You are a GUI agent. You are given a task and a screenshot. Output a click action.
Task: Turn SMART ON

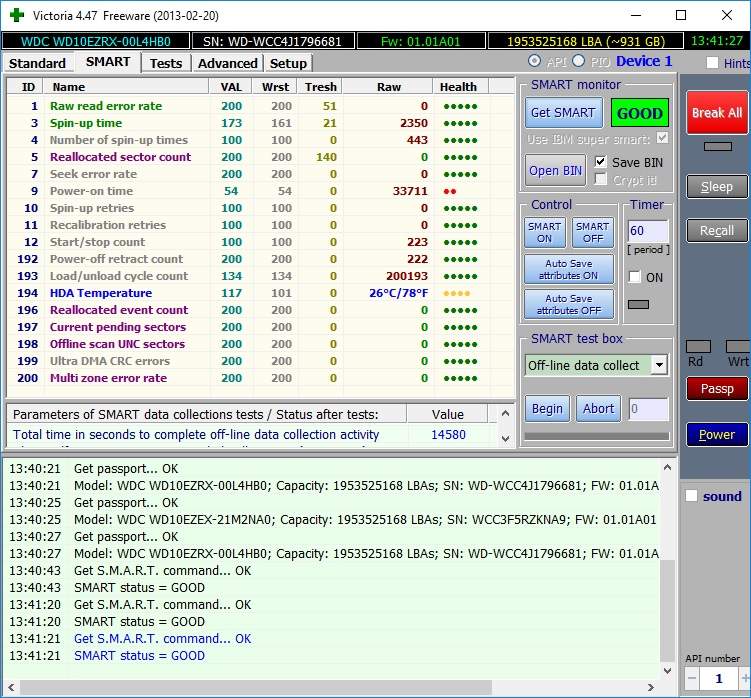pyautogui.click(x=545, y=232)
